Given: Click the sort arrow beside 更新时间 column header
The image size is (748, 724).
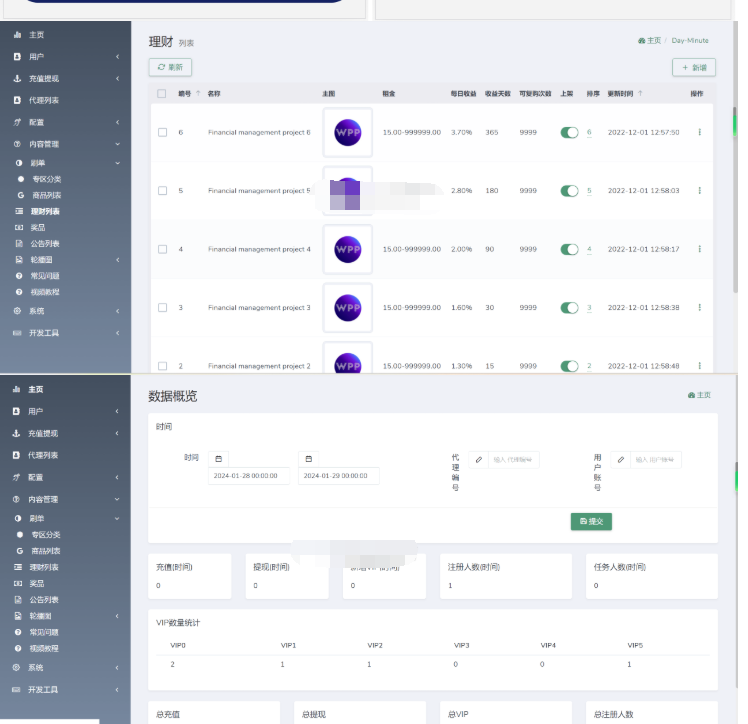Looking at the screenshot, I should 640,93.
